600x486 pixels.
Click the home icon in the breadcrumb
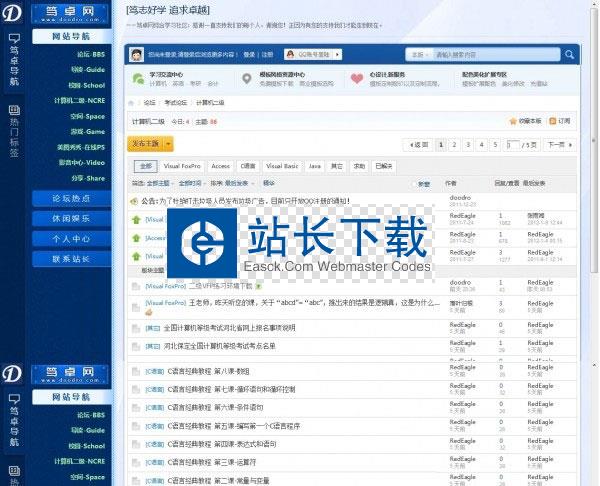pos(133,102)
